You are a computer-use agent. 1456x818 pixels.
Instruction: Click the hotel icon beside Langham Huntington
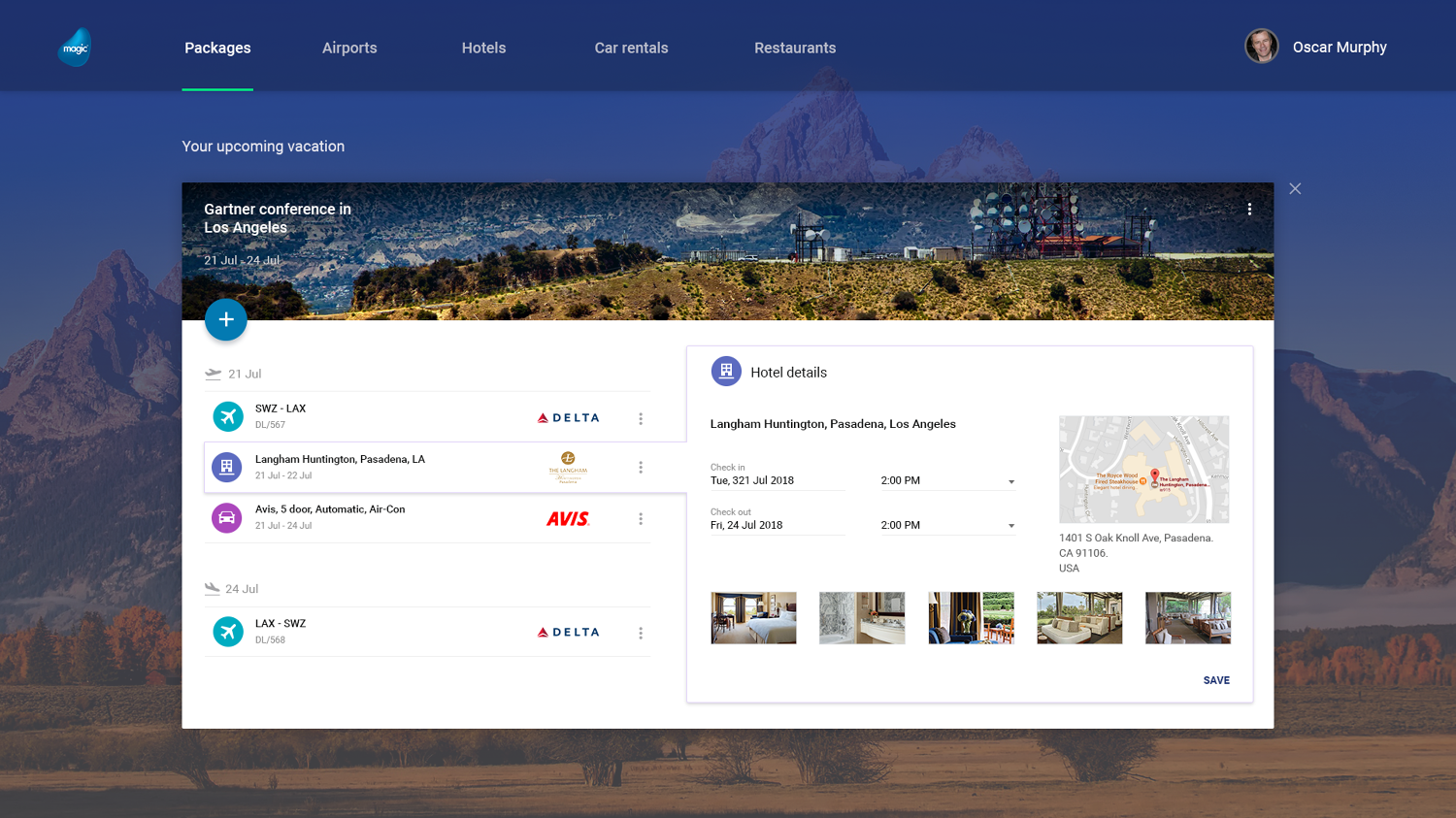point(227,467)
